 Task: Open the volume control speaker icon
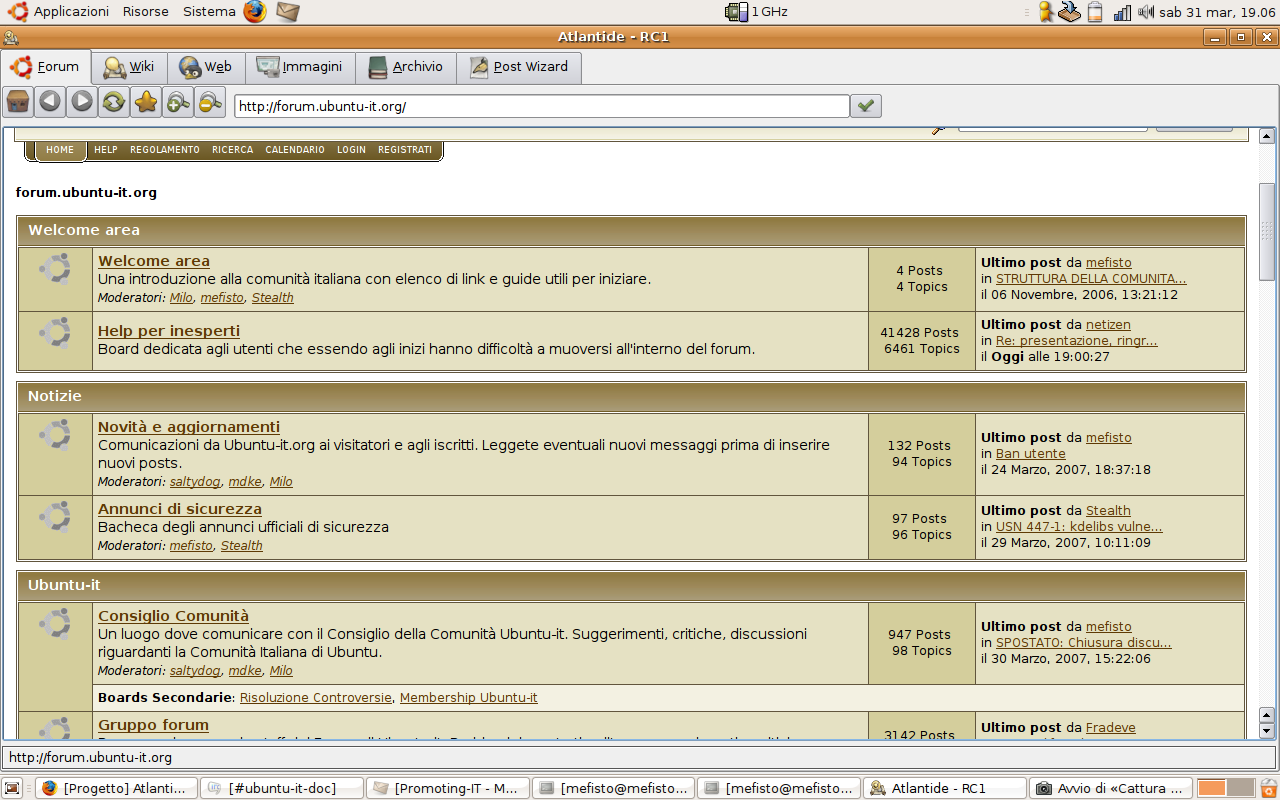click(x=1146, y=12)
